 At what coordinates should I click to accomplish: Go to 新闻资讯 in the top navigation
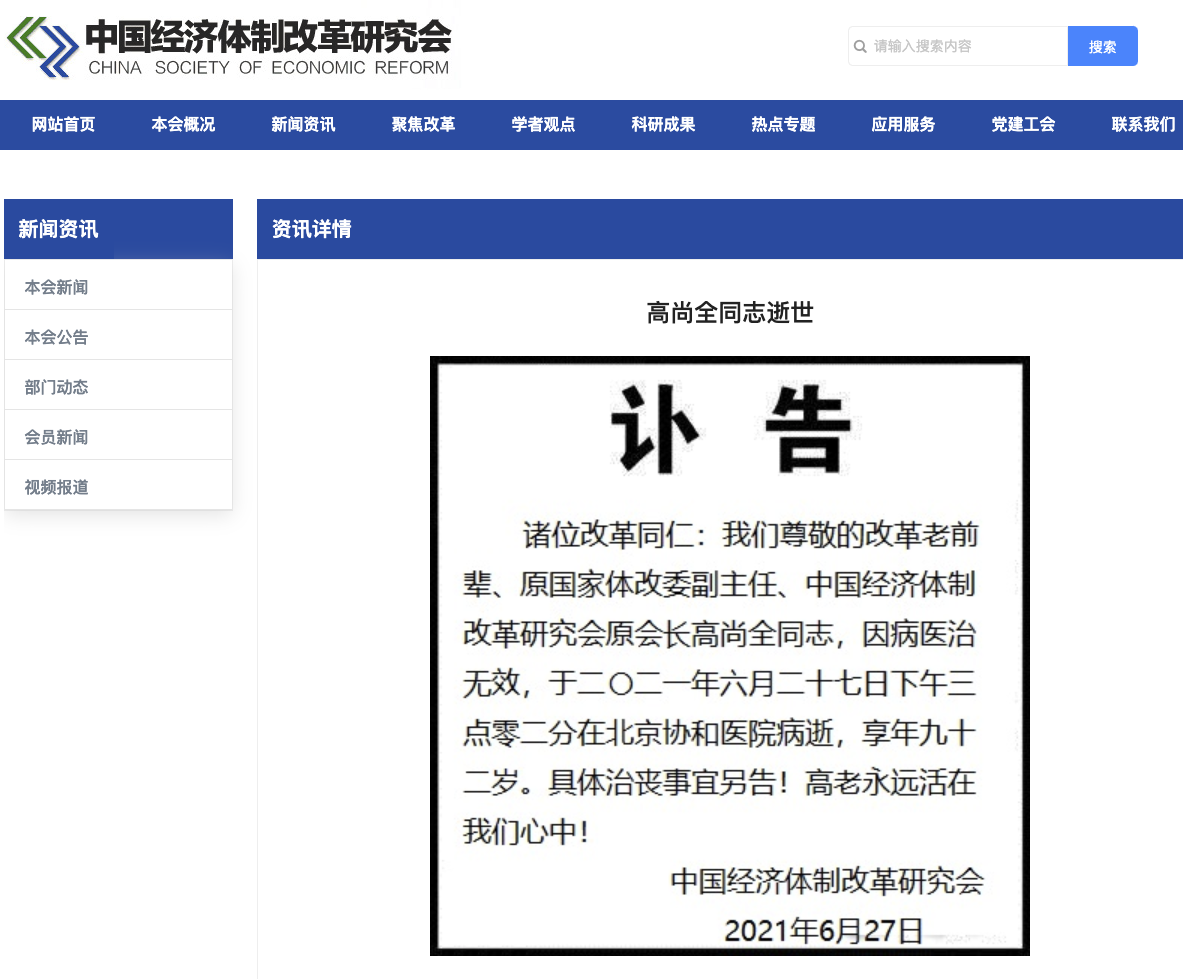point(303,124)
